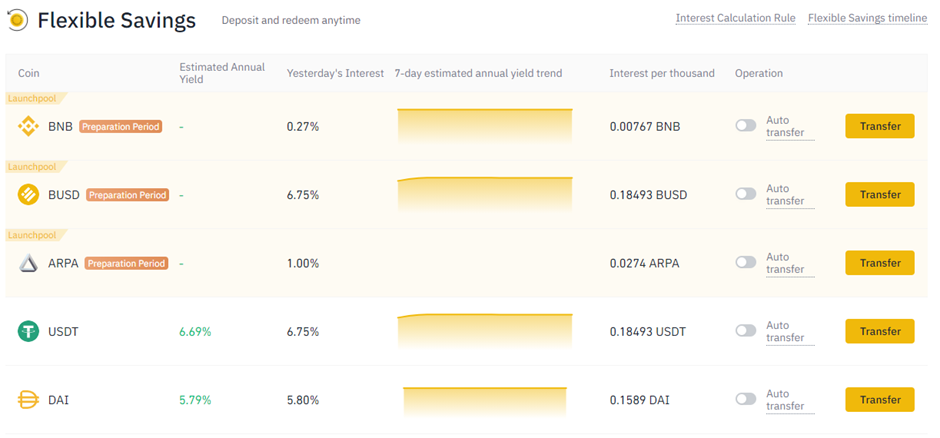The image size is (940, 438).
Task: Click the Flexible Savings coin icon
Action: coord(17,20)
